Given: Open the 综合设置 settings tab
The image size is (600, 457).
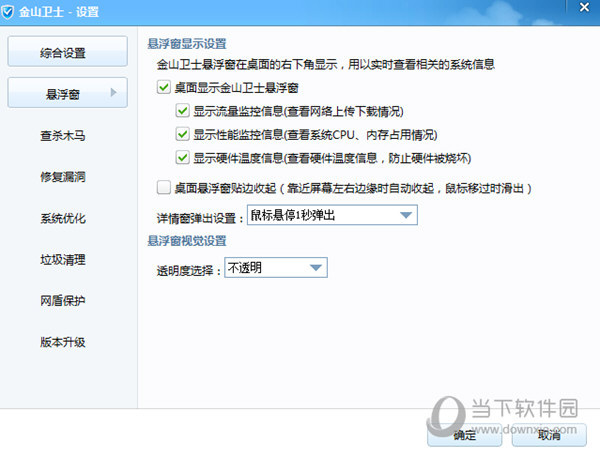Looking at the screenshot, I should (67, 52).
